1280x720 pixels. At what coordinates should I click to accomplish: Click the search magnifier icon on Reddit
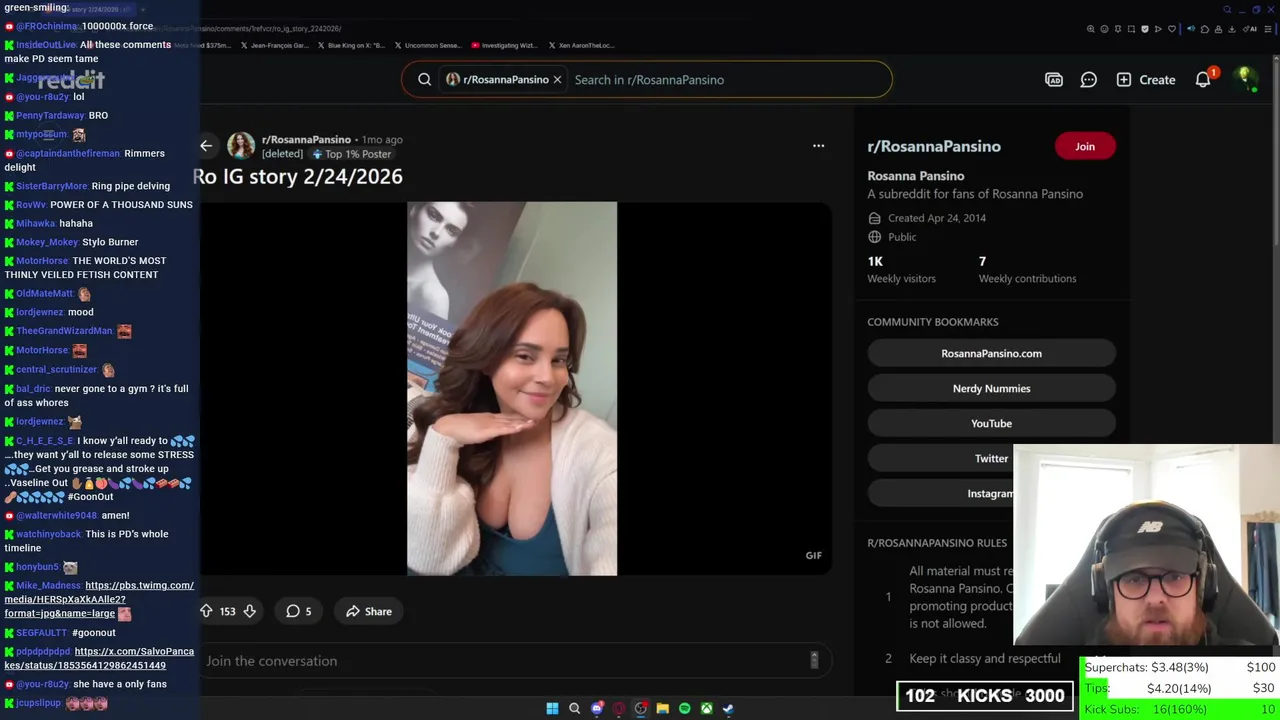tap(425, 80)
